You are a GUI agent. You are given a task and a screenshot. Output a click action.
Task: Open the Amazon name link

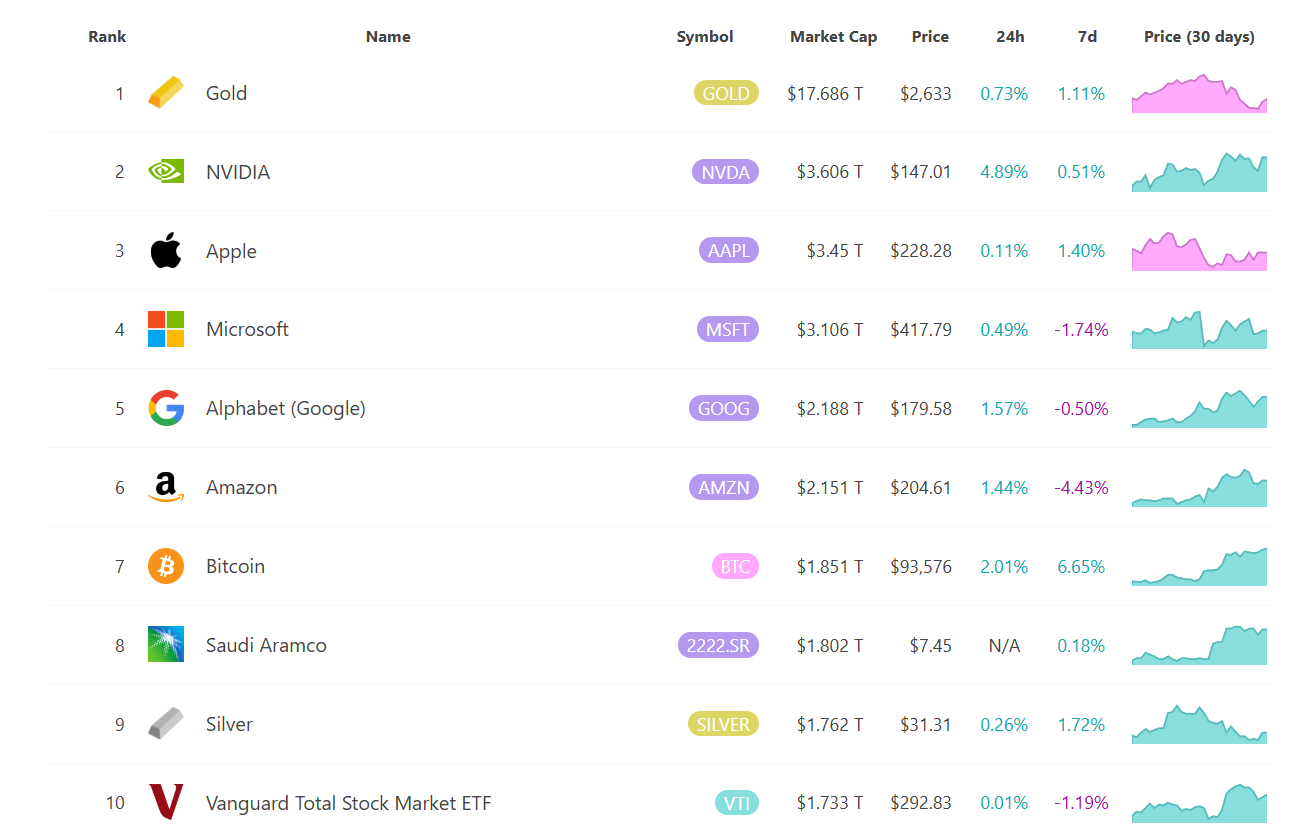pyautogui.click(x=242, y=487)
